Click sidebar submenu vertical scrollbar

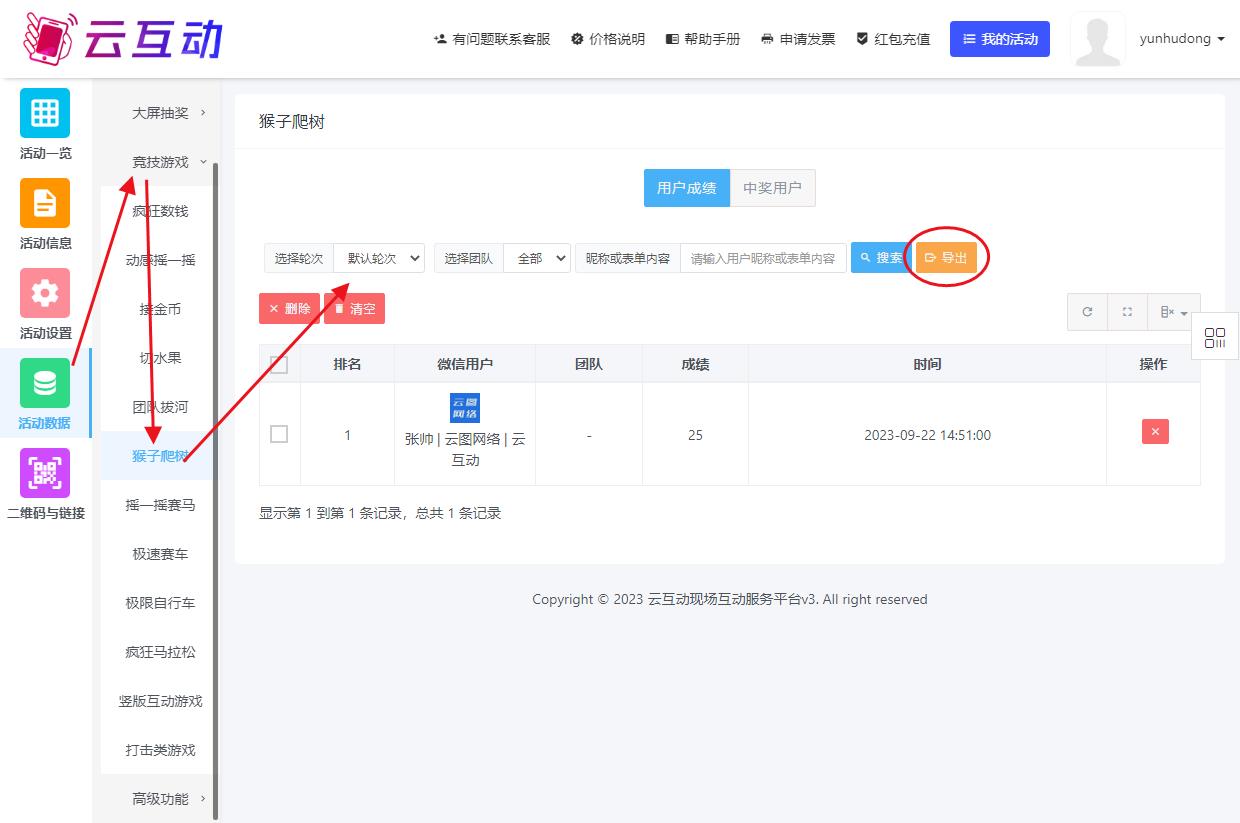tap(216, 490)
